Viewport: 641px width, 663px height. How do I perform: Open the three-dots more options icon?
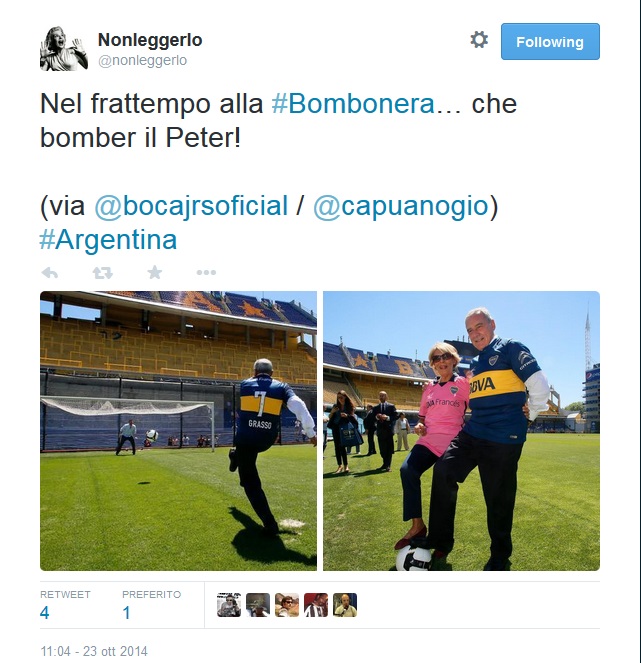pos(206,273)
